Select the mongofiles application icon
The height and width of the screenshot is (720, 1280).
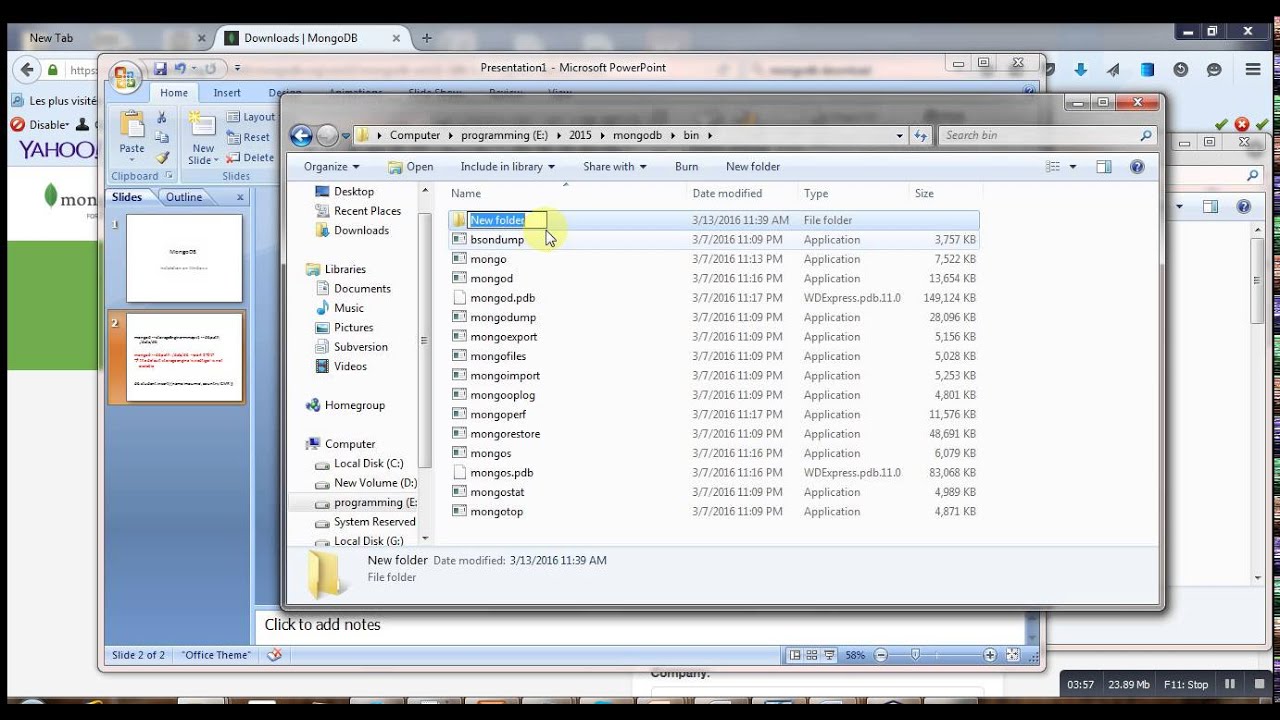(x=459, y=356)
